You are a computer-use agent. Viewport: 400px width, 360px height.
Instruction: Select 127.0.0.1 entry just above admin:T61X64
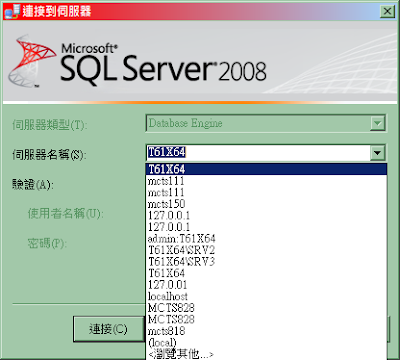point(266,227)
